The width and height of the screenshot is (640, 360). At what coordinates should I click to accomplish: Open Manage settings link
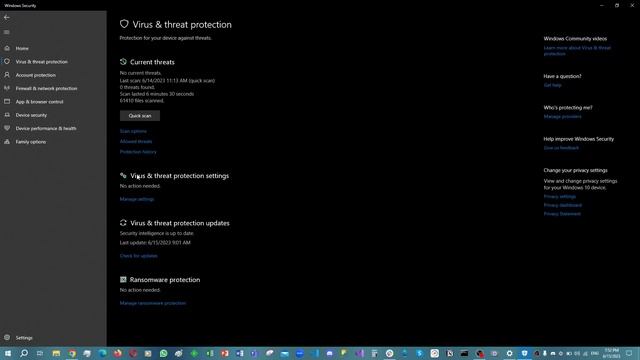pos(137,200)
